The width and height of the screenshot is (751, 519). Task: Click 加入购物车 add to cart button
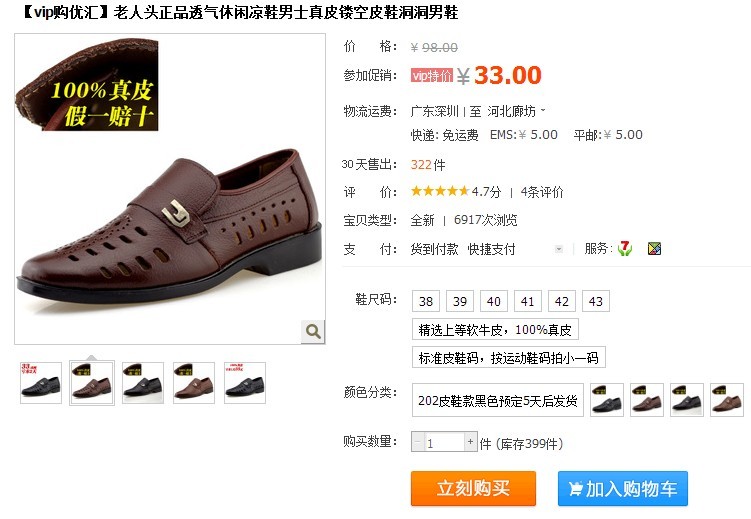(623, 488)
